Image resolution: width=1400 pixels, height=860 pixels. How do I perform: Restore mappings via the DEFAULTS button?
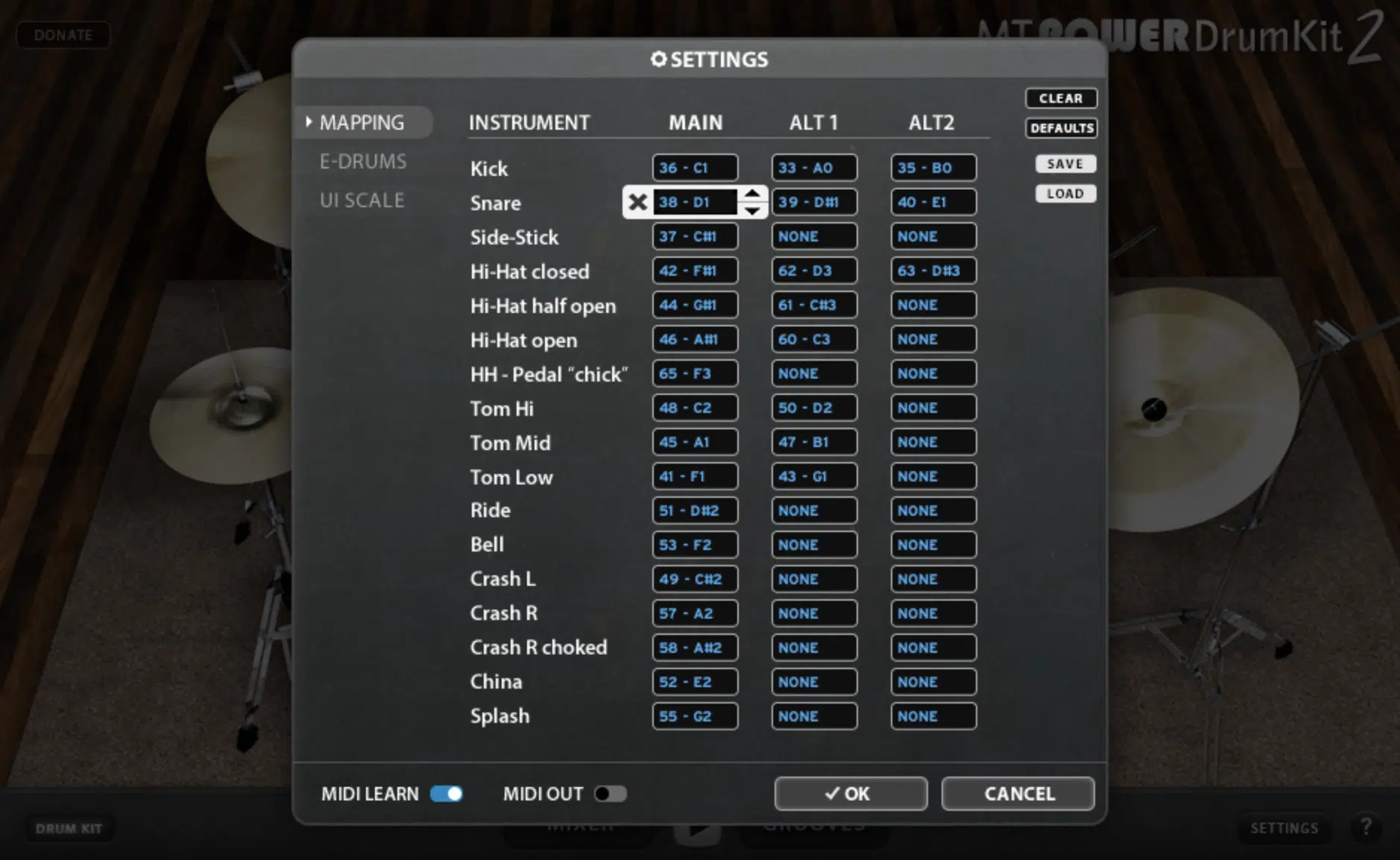pyautogui.click(x=1061, y=128)
